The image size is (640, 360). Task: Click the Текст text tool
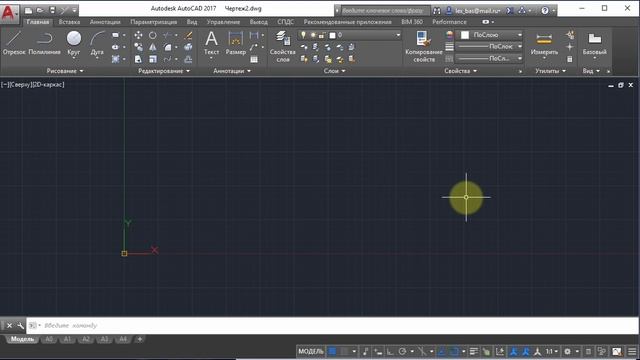(211, 43)
